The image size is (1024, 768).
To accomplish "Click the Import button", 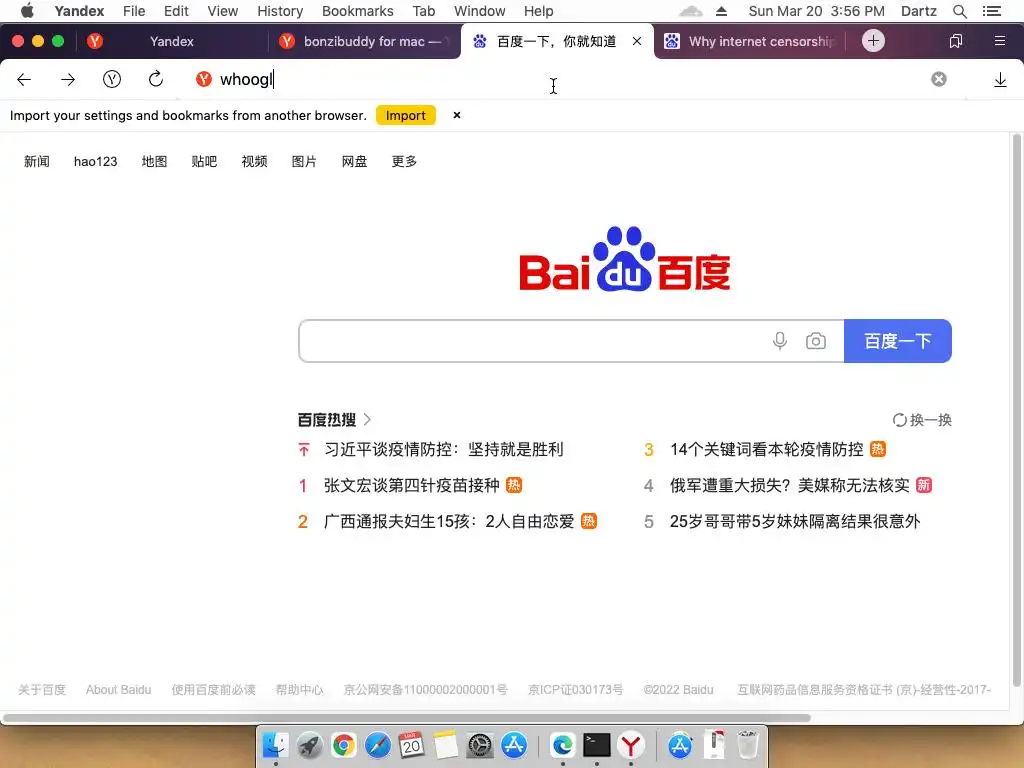I will (x=406, y=116).
